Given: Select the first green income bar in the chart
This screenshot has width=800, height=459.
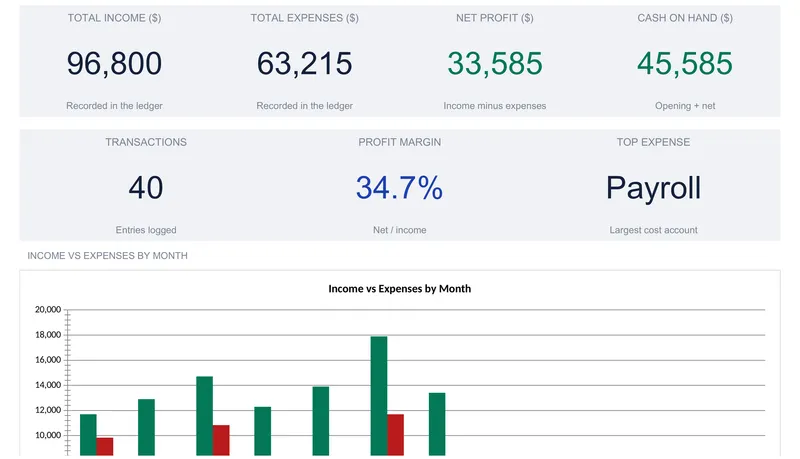Looking at the screenshot, I should (x=88, y=435).
